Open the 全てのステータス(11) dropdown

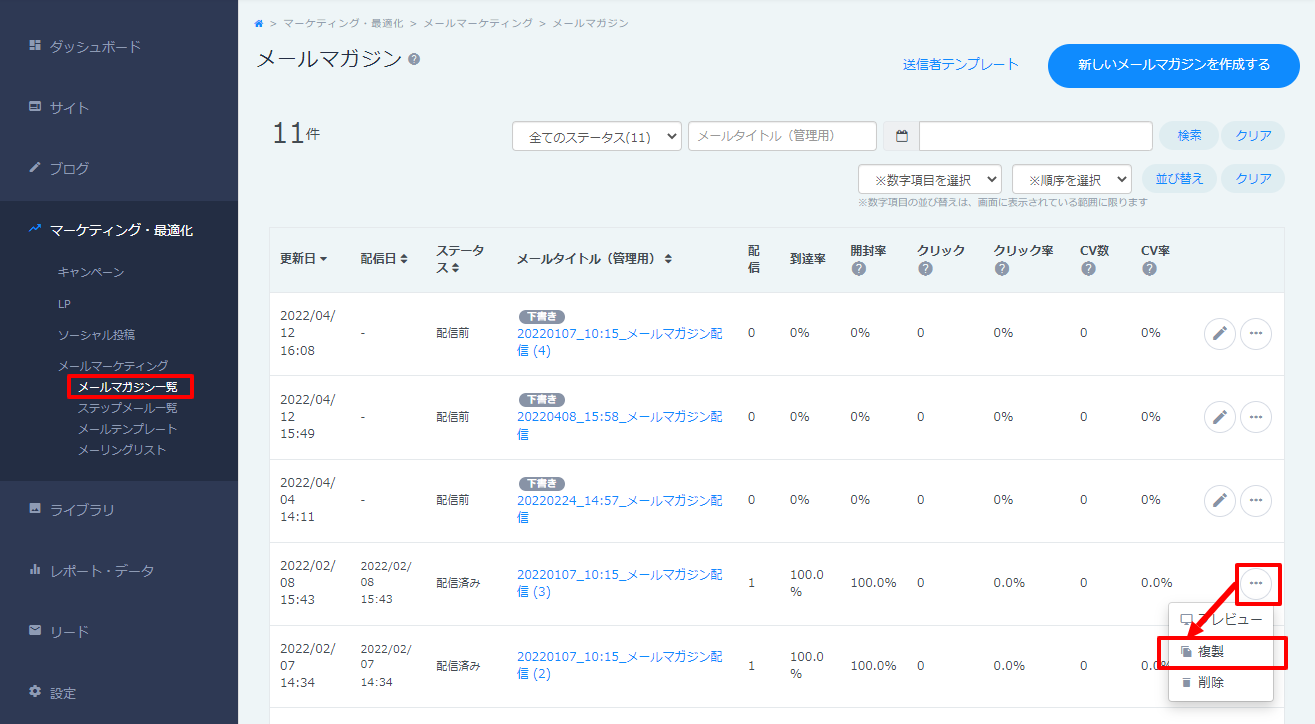click(597, 137)
